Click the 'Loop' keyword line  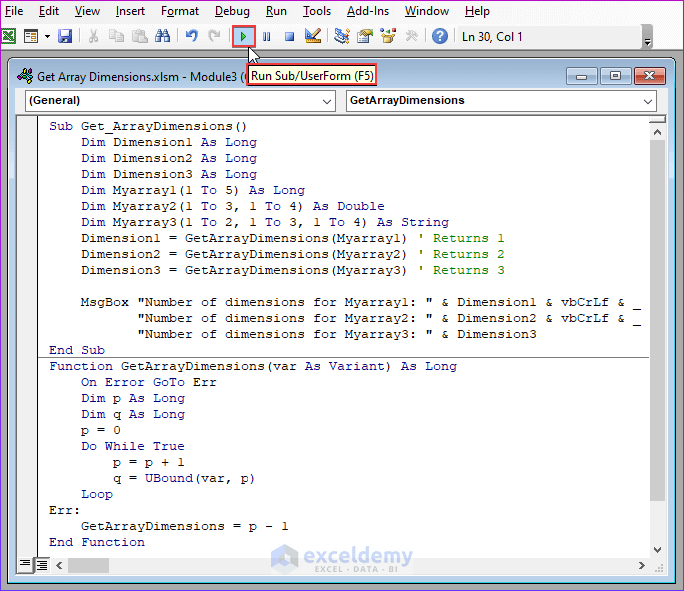[97, 495]
